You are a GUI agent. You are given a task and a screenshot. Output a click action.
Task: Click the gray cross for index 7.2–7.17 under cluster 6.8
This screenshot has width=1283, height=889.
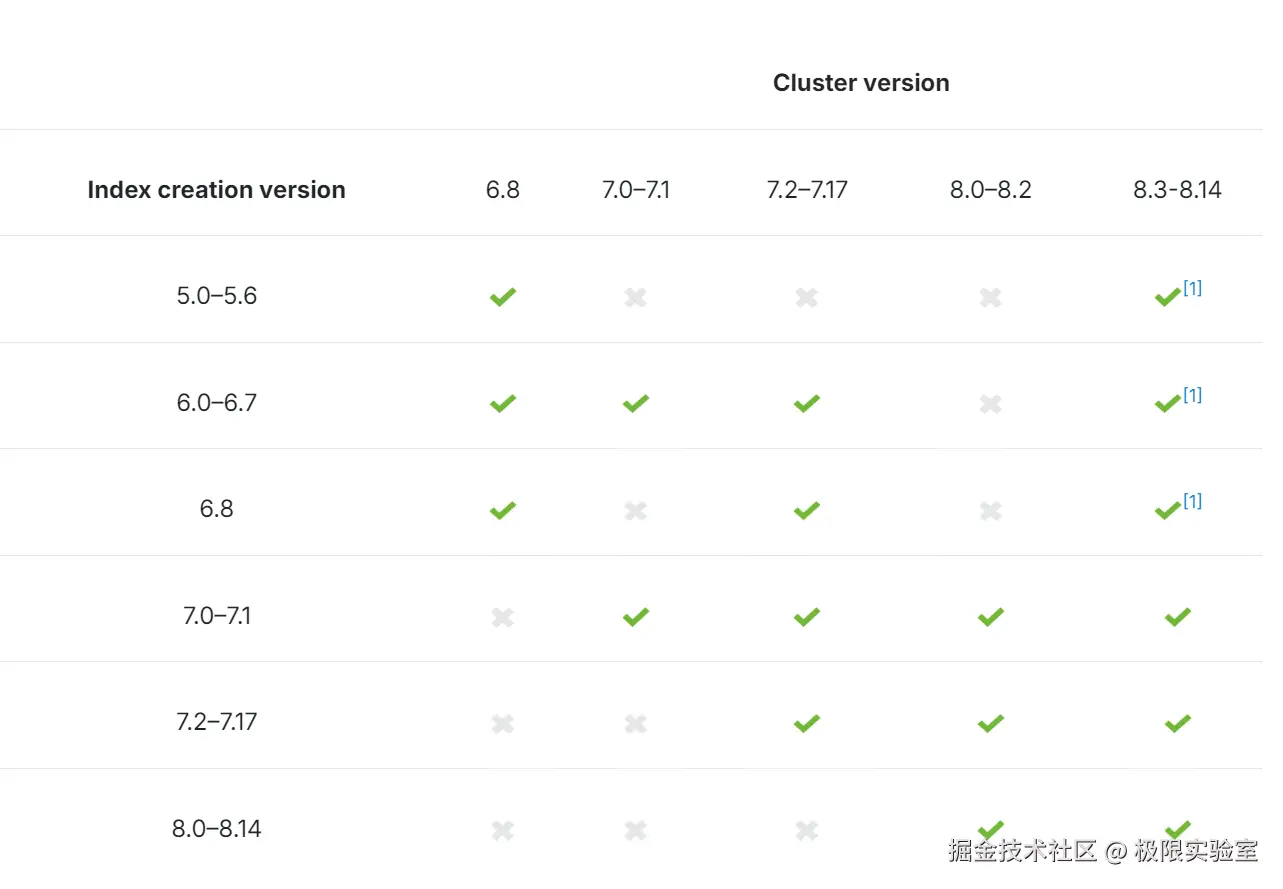tap(503, 723)
